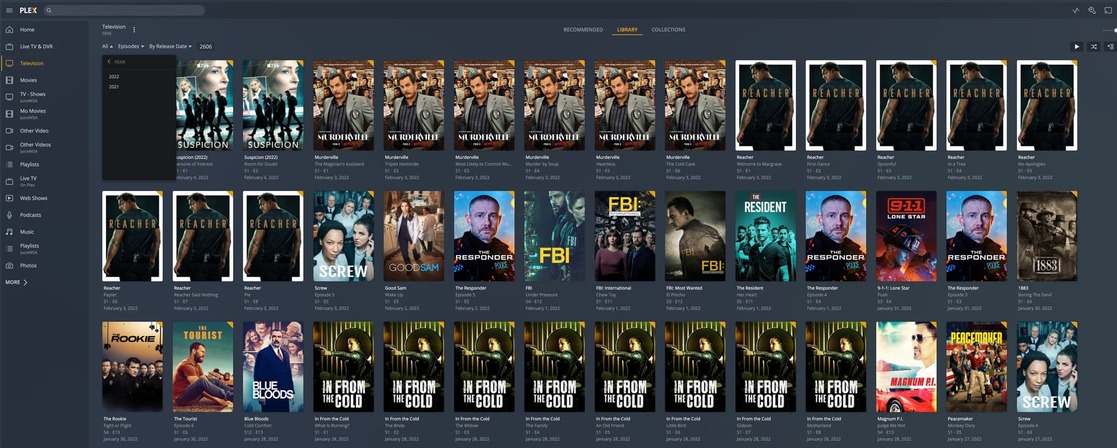Shuffle the Television library

(1093, 46)
